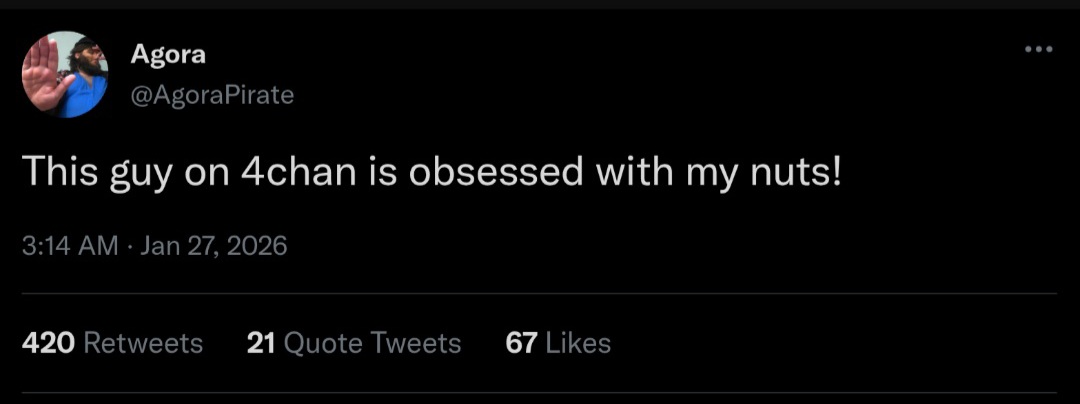Click the "Quote Tweets" label text
Screen dimensions: 1080x404
pos(372,343)
